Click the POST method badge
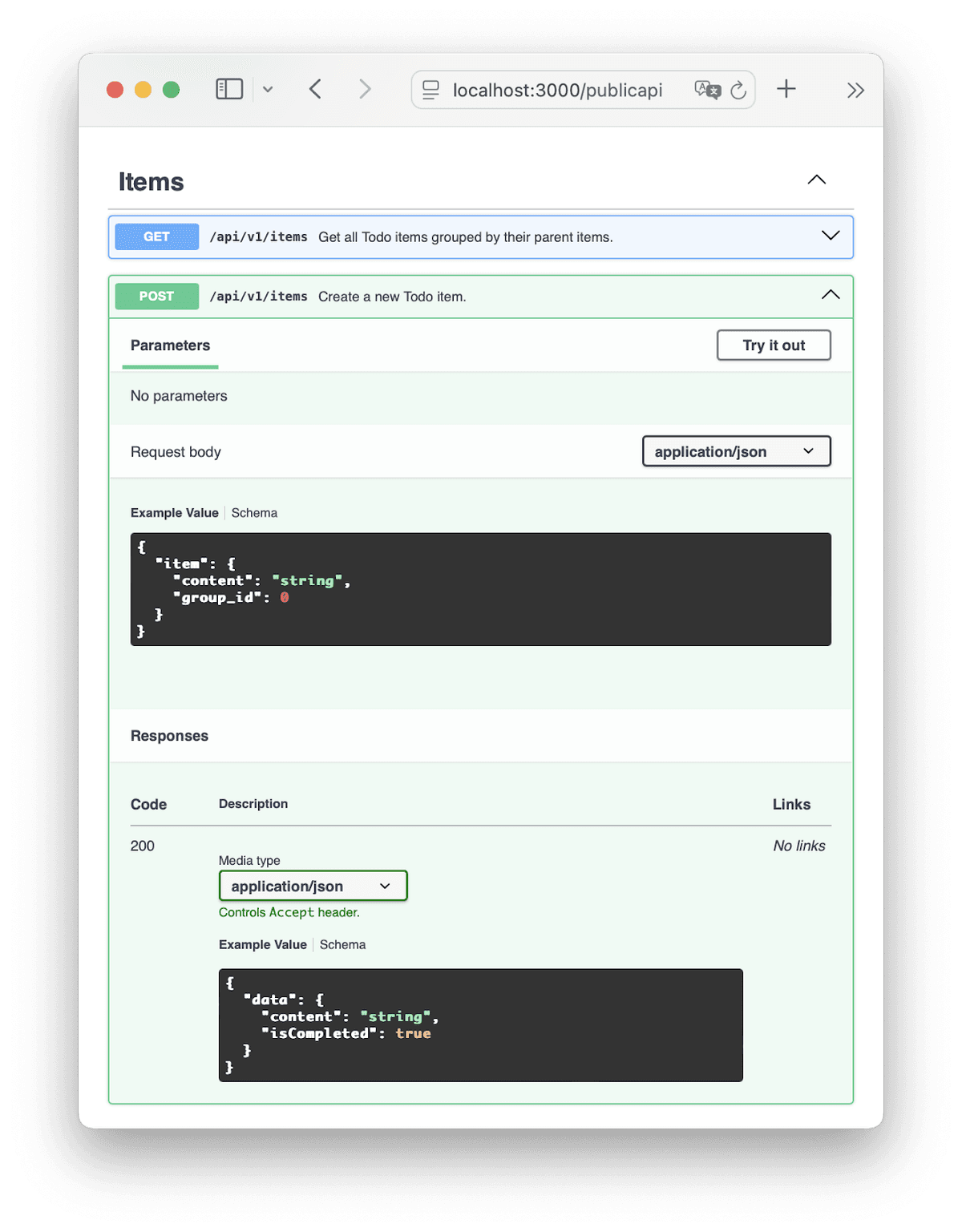 click(156, 295)
